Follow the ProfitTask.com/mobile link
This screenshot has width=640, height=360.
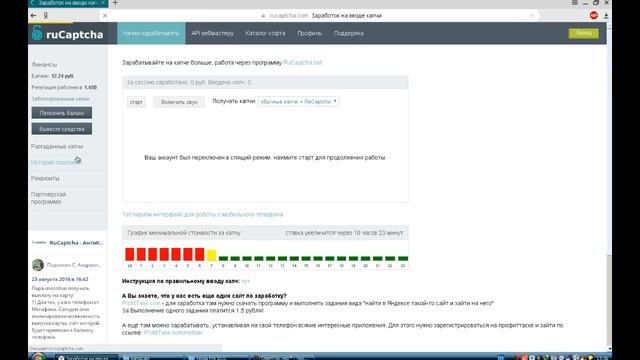tap(173, 333)
